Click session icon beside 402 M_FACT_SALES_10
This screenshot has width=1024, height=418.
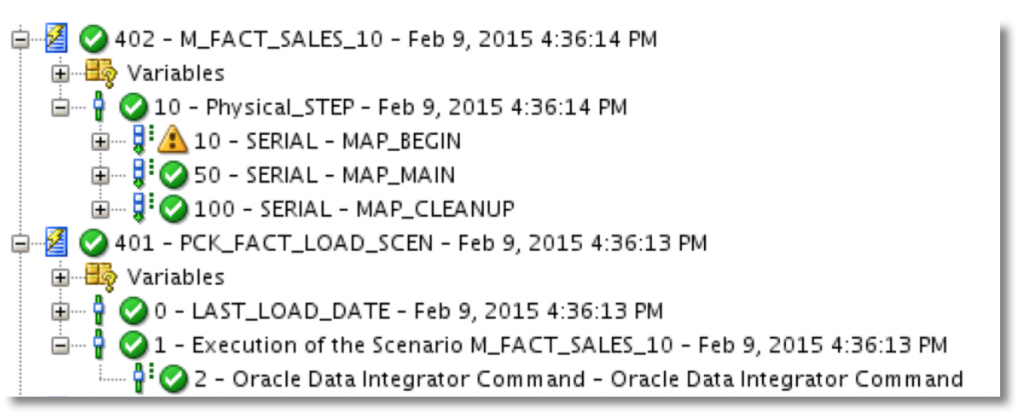57,39
